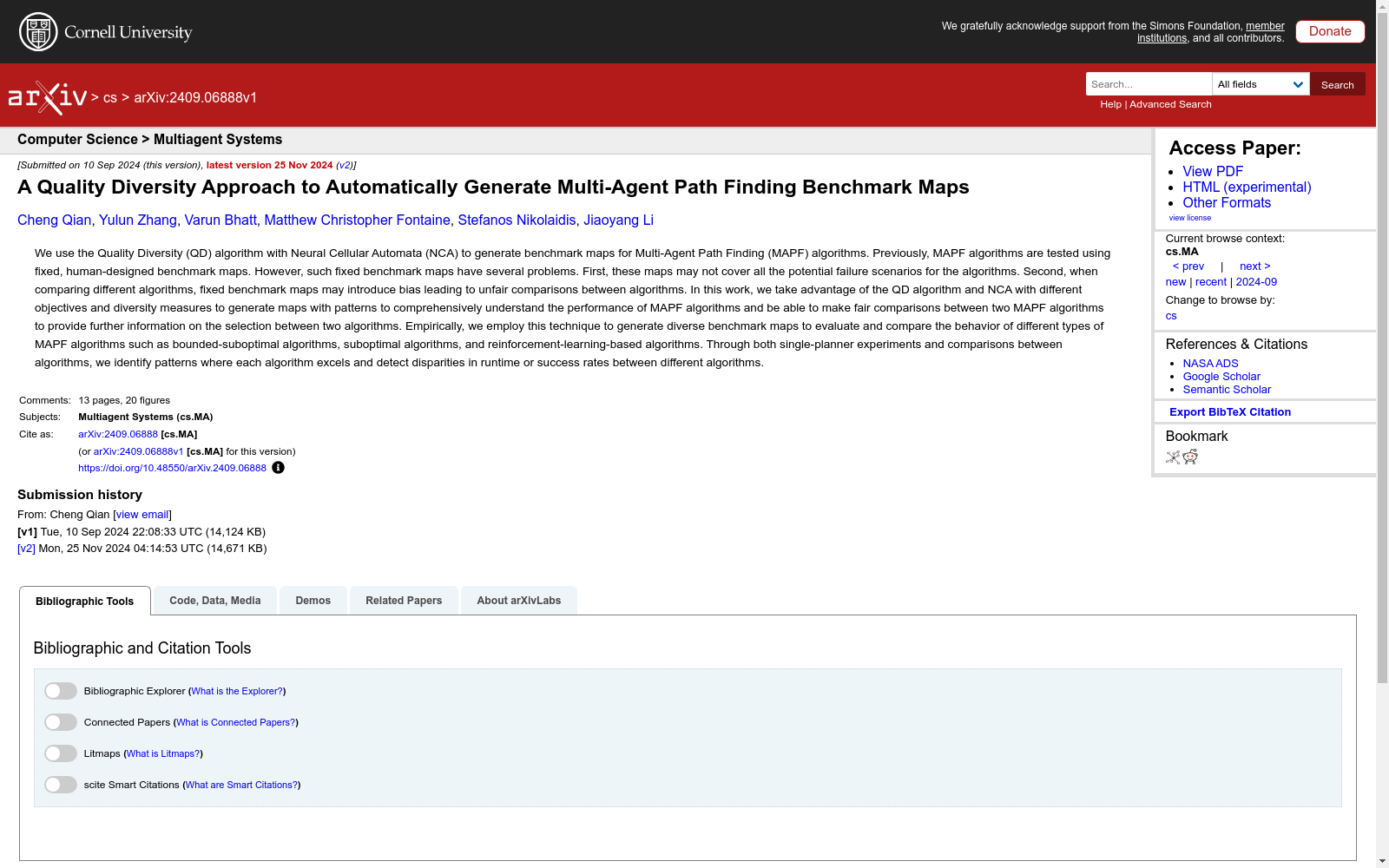Click the Search button

(x=1338, y=84)
